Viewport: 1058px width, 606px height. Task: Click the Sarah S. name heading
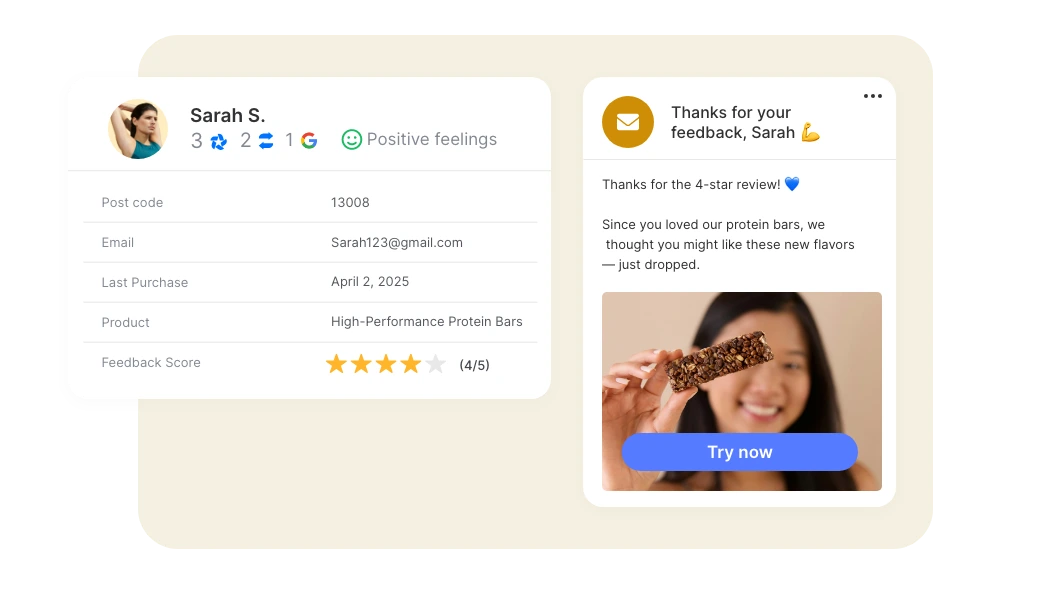227,115
